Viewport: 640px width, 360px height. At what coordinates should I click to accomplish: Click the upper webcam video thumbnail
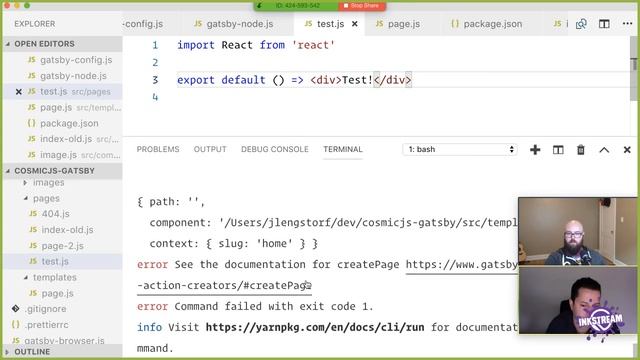[x=577, y=231]
